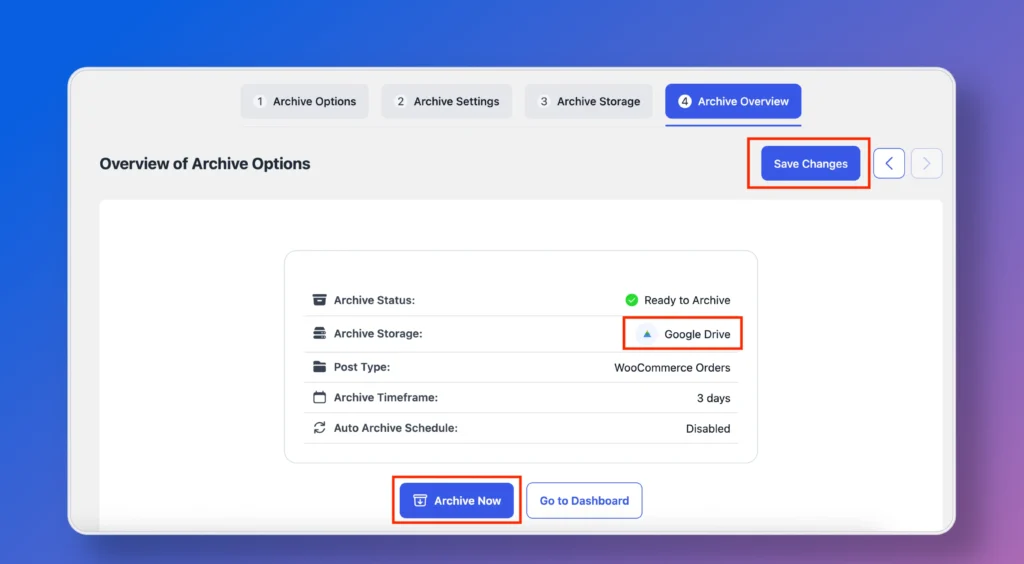The height and width of the screenshot is (564, 1024).
Task: Select the 'Ready to Archive' status text
Action: (x=687, y=300)
